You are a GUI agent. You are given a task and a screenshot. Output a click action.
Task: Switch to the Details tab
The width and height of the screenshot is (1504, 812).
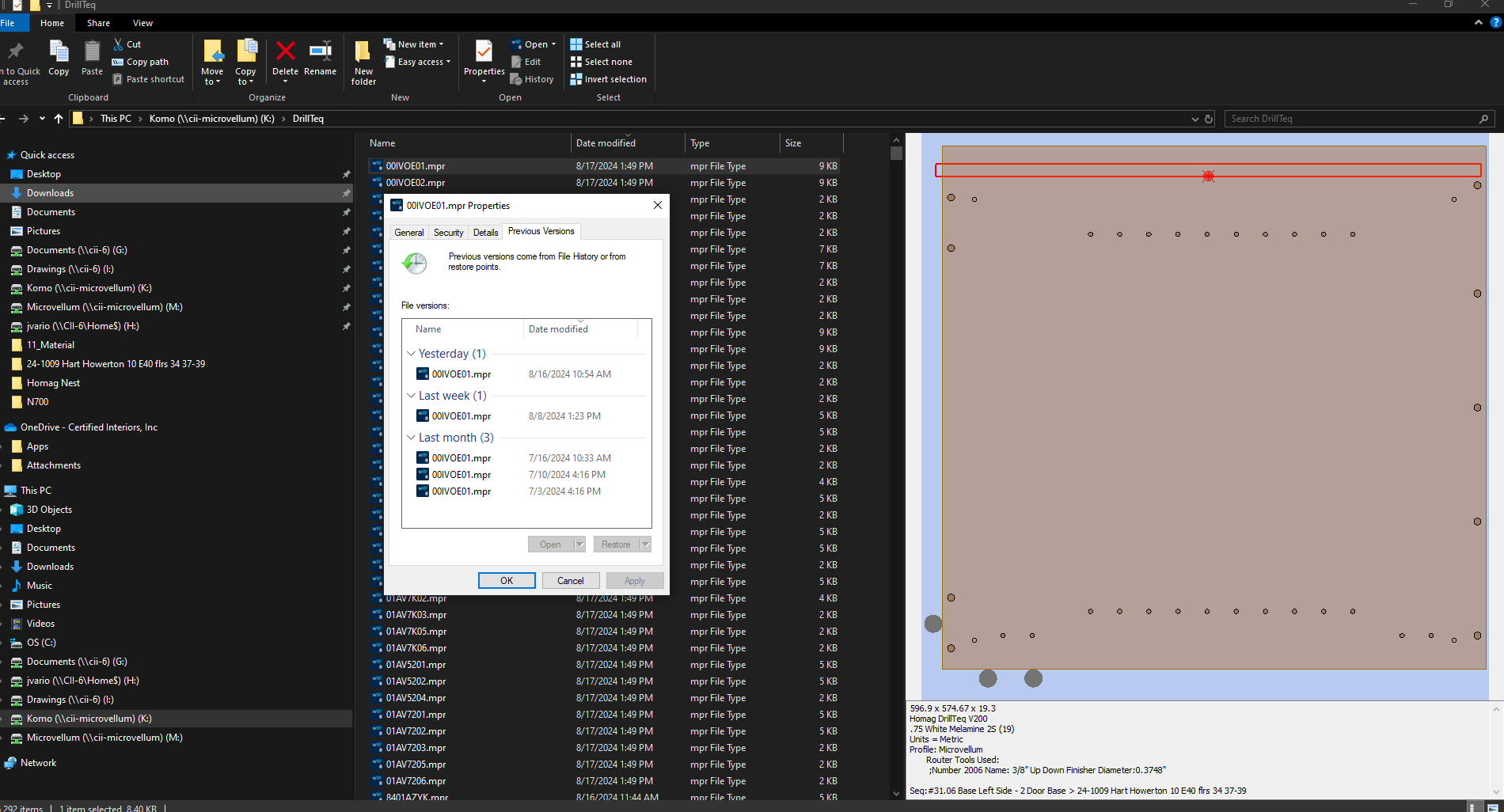(x=485, y=233)
